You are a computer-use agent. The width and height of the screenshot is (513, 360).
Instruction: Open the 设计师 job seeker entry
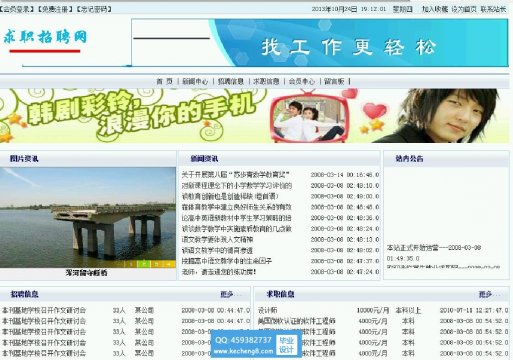pos(268,311)
